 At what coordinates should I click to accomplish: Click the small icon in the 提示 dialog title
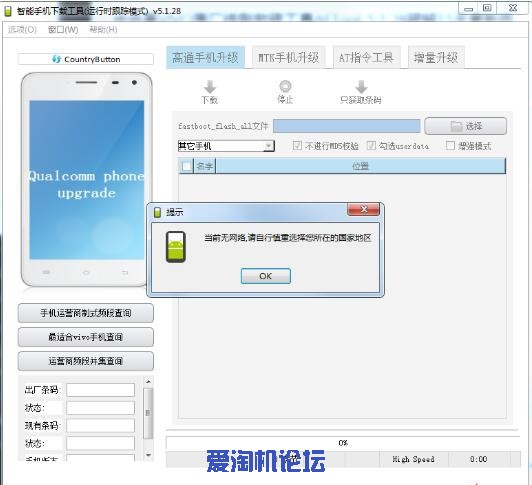[x=157, y=212]
